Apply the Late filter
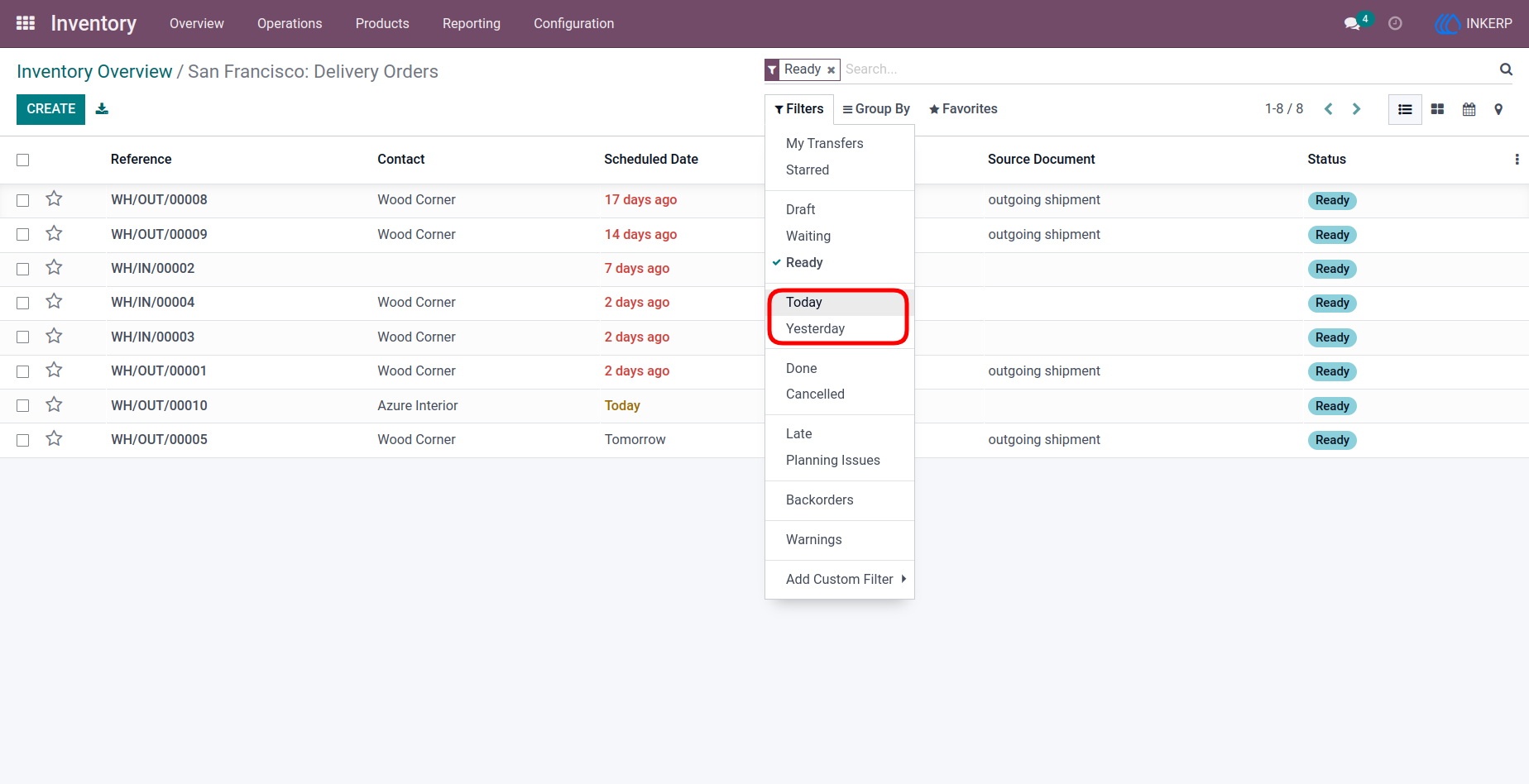 [x=840, y=434]
